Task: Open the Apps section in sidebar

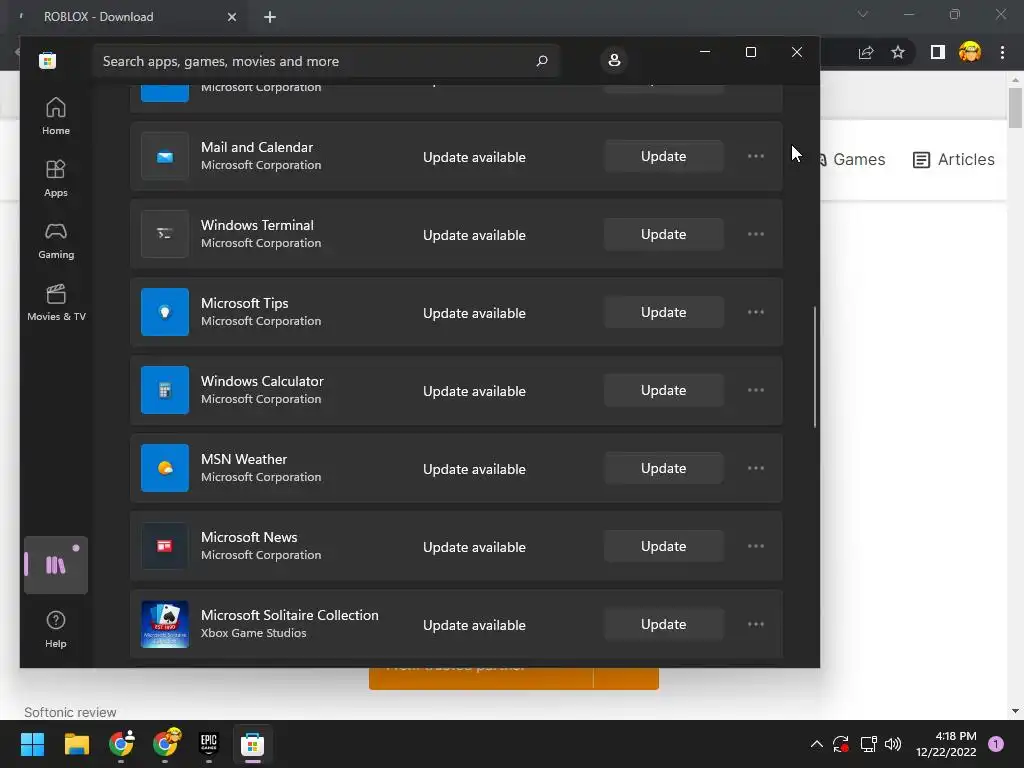Action: (x=56, y=178)
